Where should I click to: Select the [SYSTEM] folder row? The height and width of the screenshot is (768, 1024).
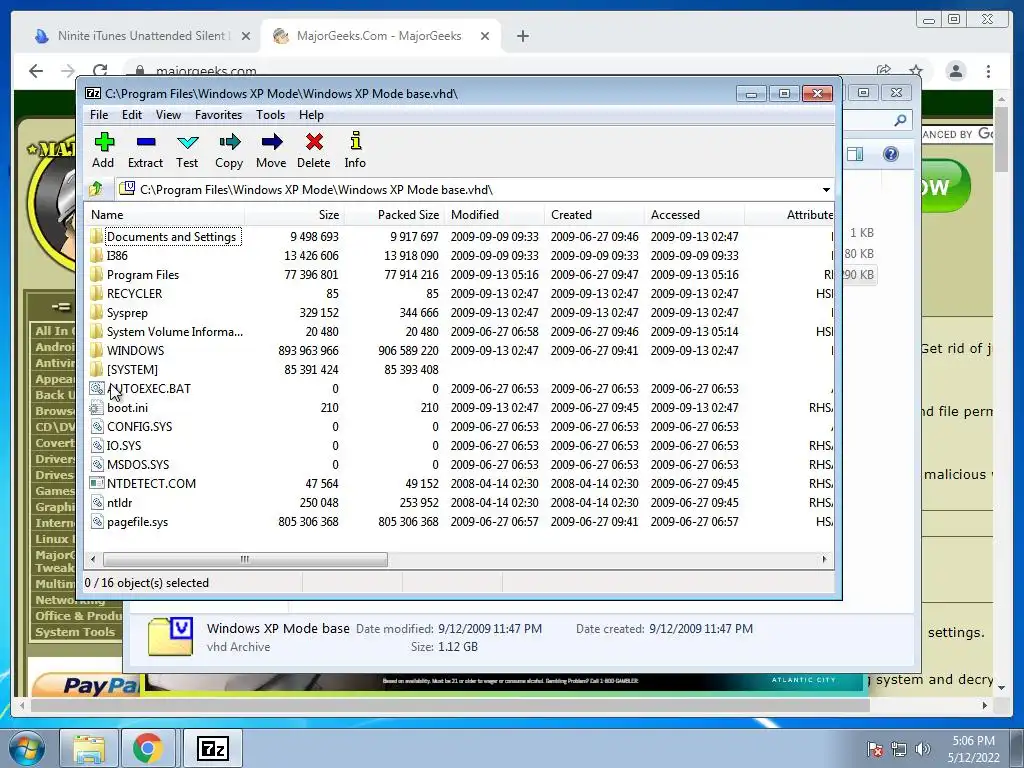click(459, 370)
